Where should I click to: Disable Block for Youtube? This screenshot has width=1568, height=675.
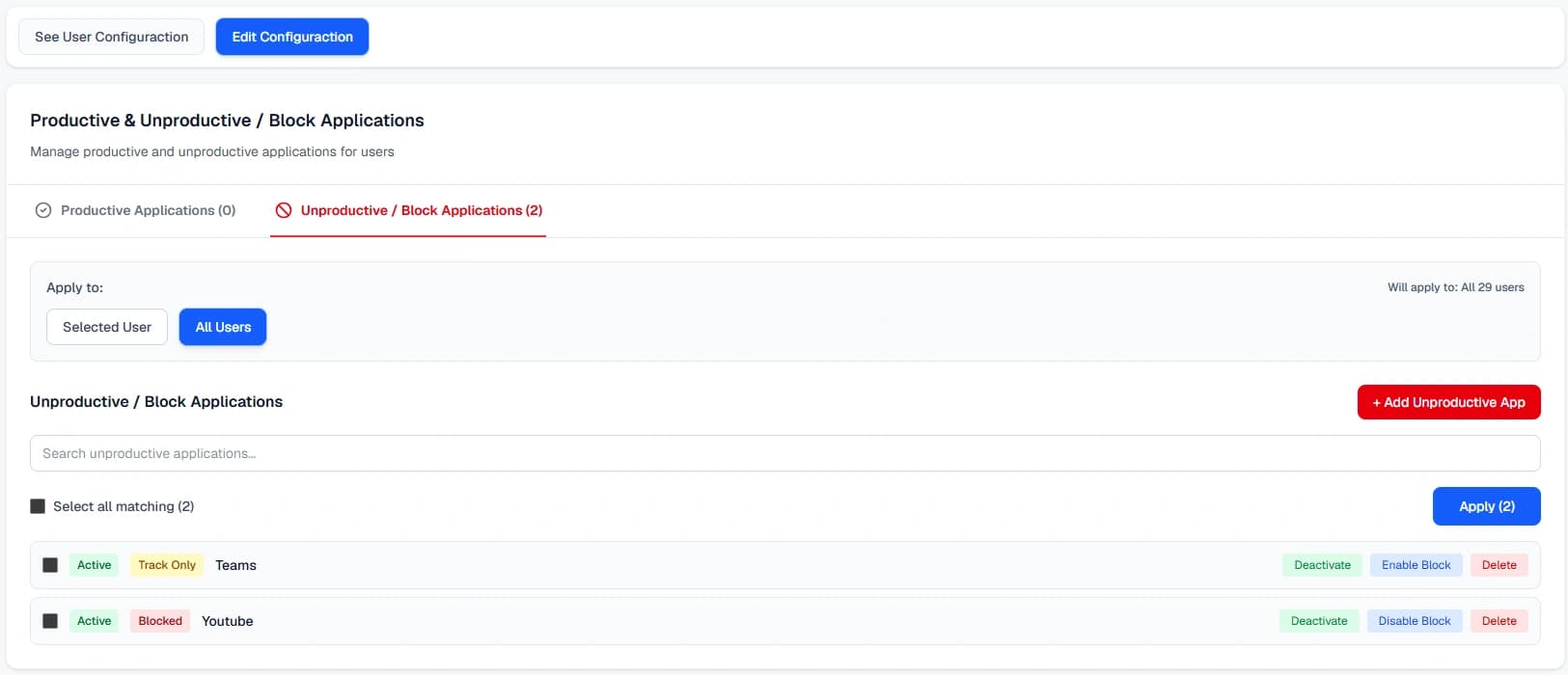pyautogui.click(x=1415, y=621)
